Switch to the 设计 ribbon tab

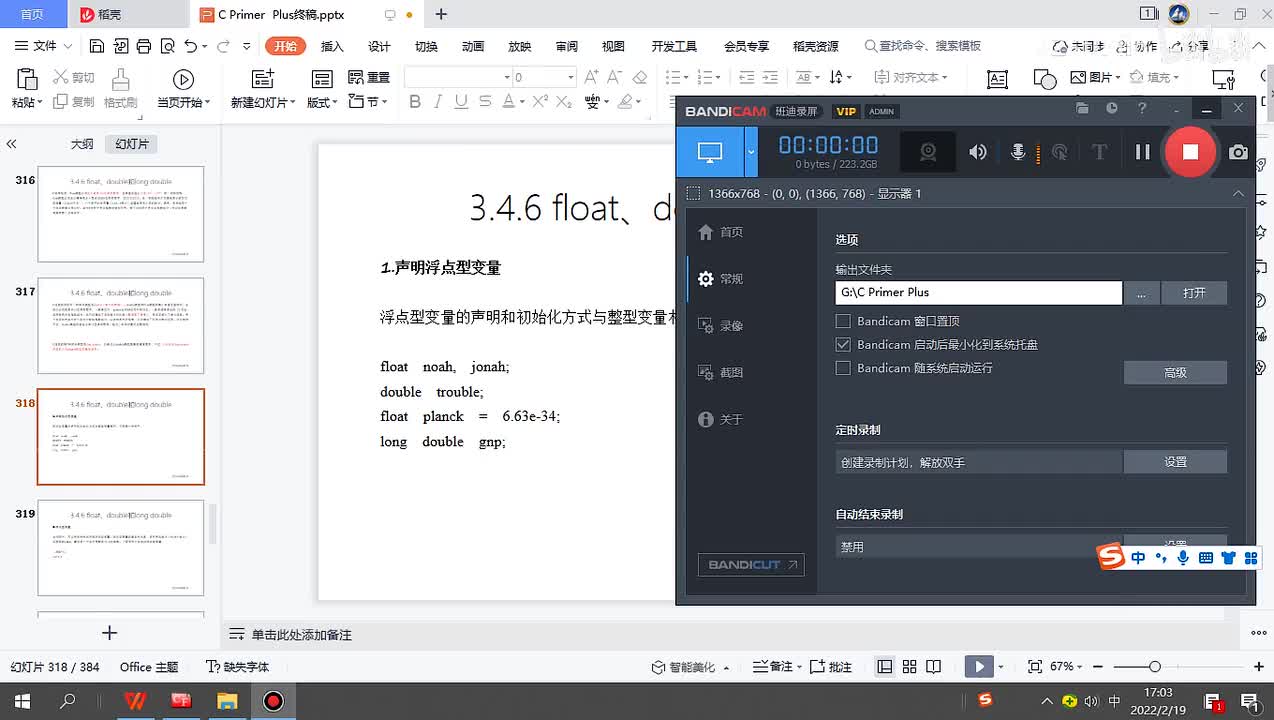[x=379, y=46]
